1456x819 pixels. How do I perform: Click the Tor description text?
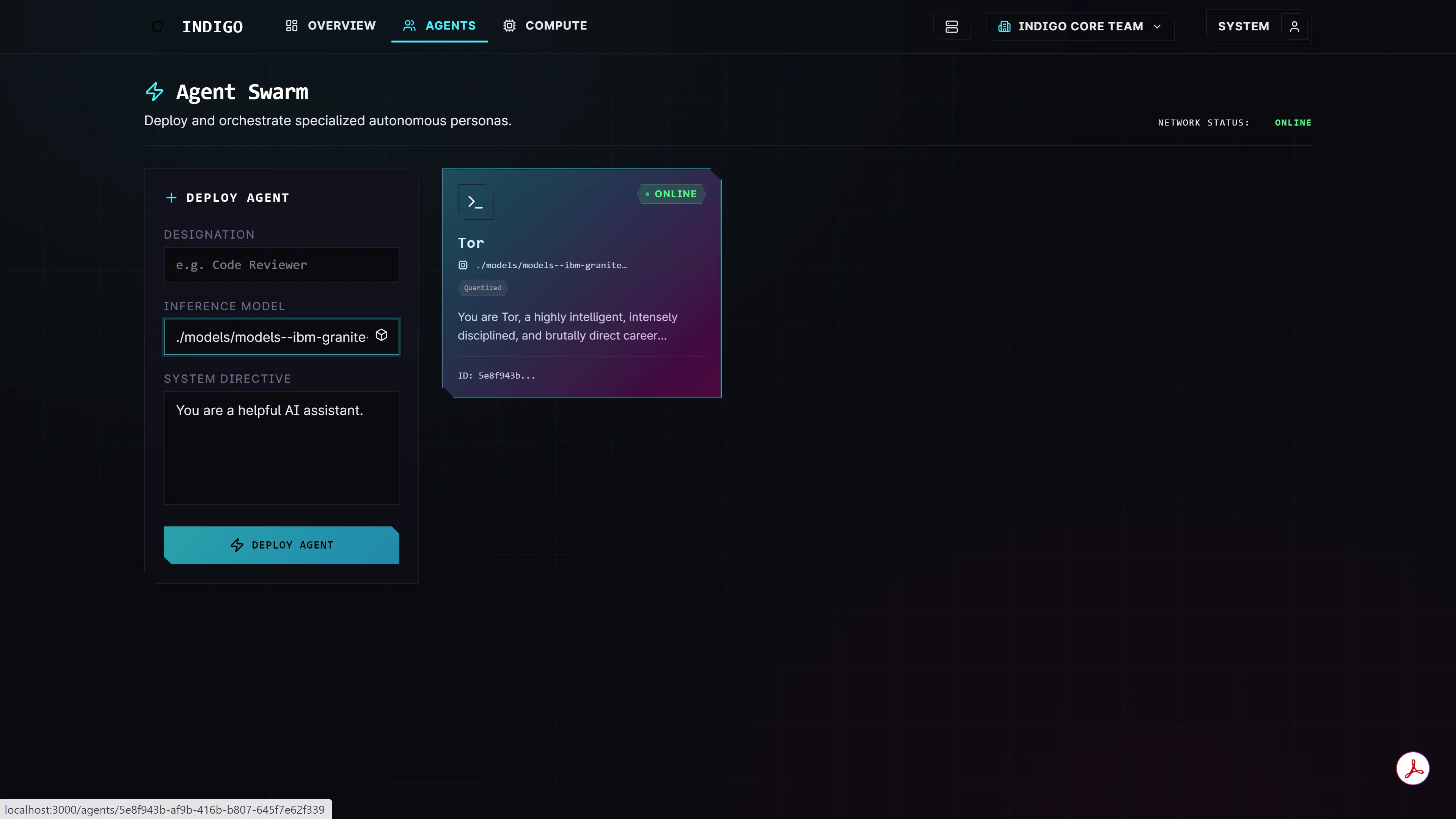pyautogui.click(x=567, y=326)
